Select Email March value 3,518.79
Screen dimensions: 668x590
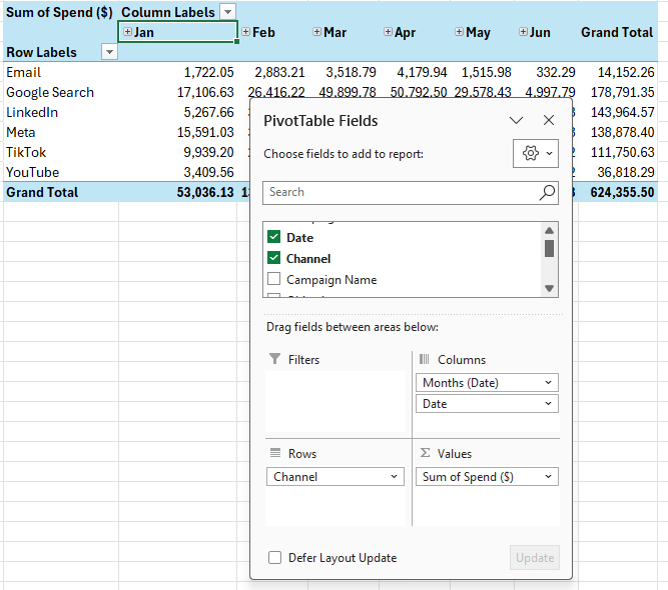point(351,72)
